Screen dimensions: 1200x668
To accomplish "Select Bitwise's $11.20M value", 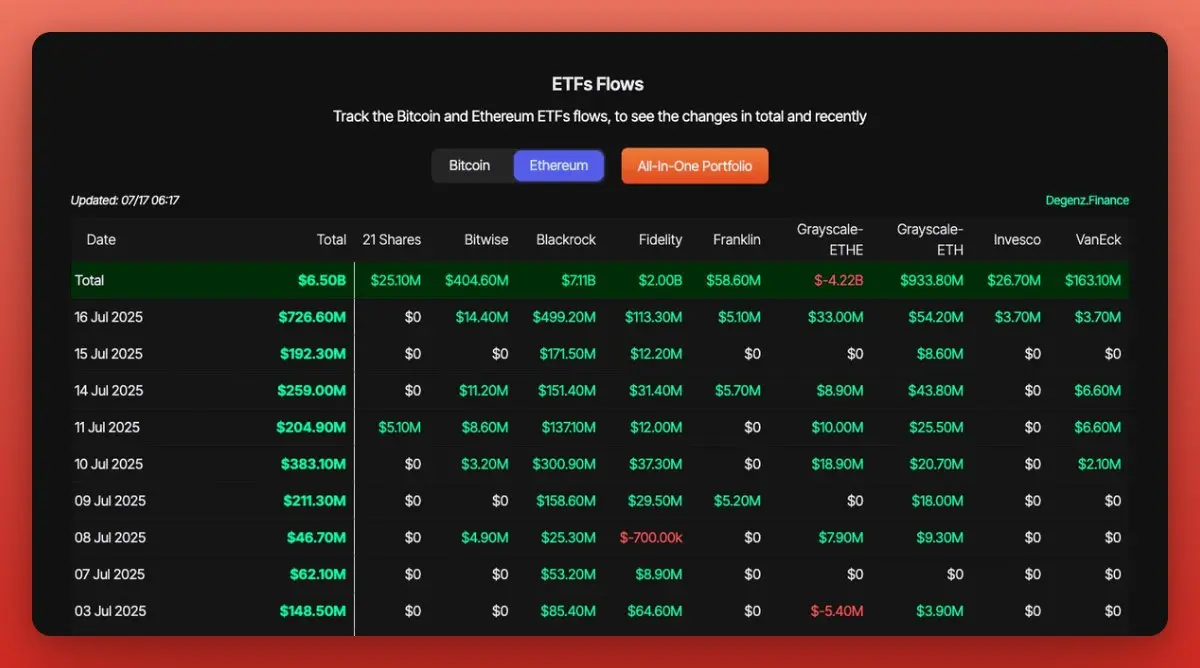I will click(x=484, y=390).
